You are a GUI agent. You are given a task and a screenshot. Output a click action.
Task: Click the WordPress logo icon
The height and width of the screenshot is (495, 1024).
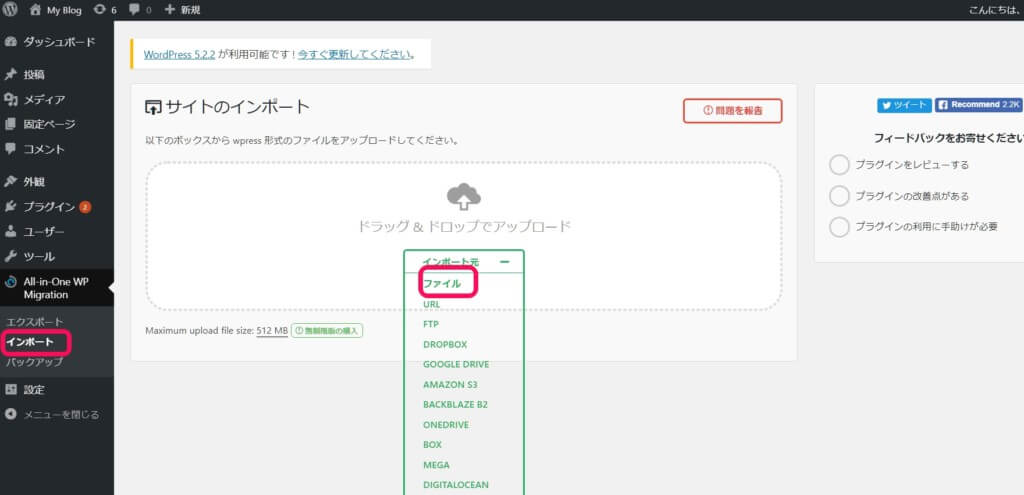[x=11, y=10]
